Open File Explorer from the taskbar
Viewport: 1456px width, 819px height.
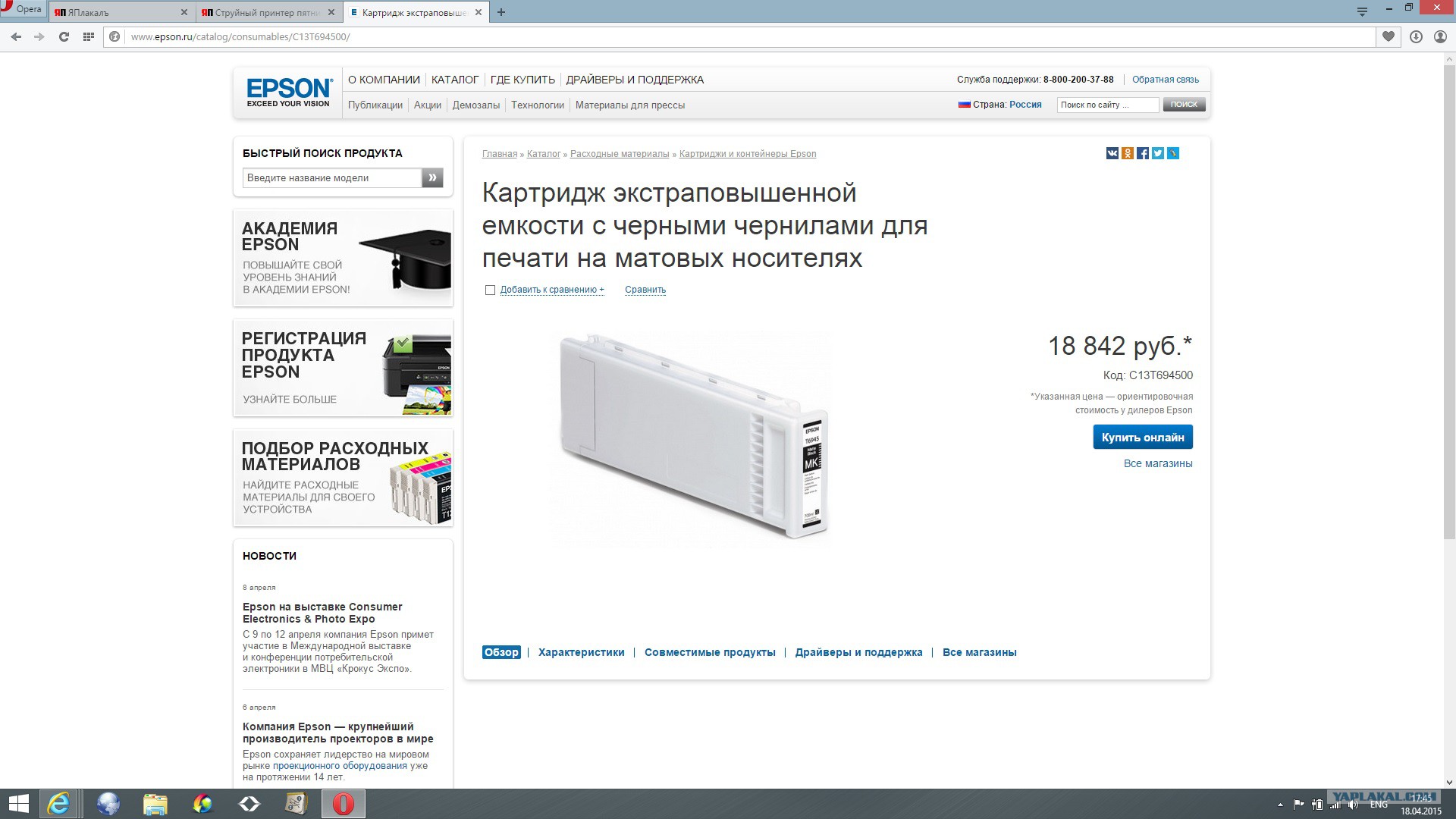pos(155,804)
